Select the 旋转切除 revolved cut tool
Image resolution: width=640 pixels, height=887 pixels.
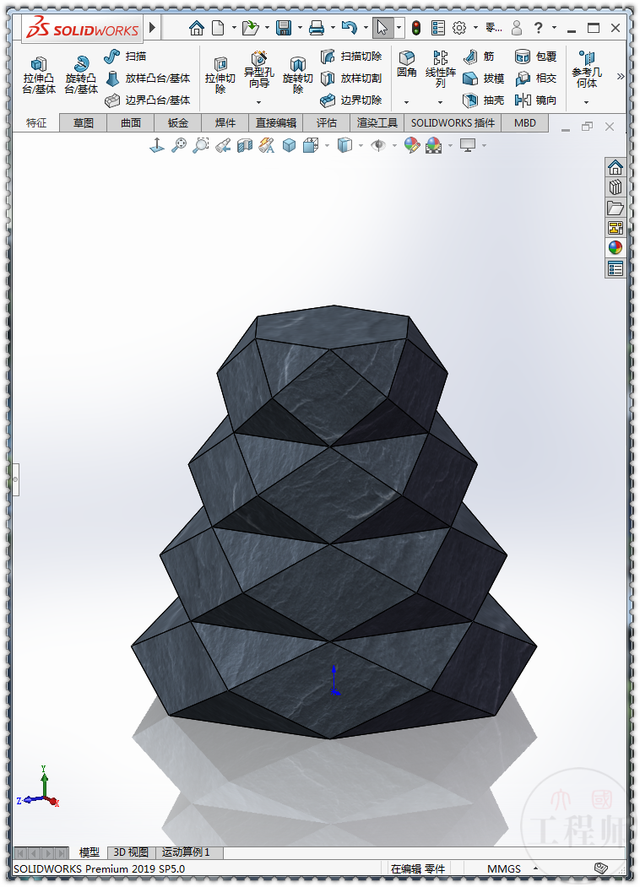[298, 75]
